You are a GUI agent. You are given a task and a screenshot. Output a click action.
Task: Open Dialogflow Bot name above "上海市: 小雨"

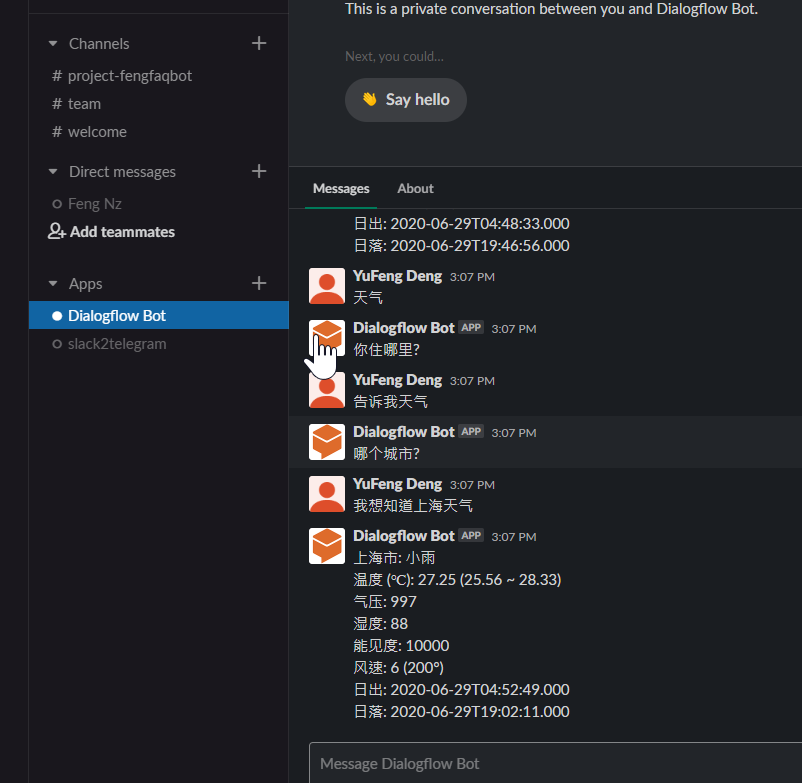point(404,536)
